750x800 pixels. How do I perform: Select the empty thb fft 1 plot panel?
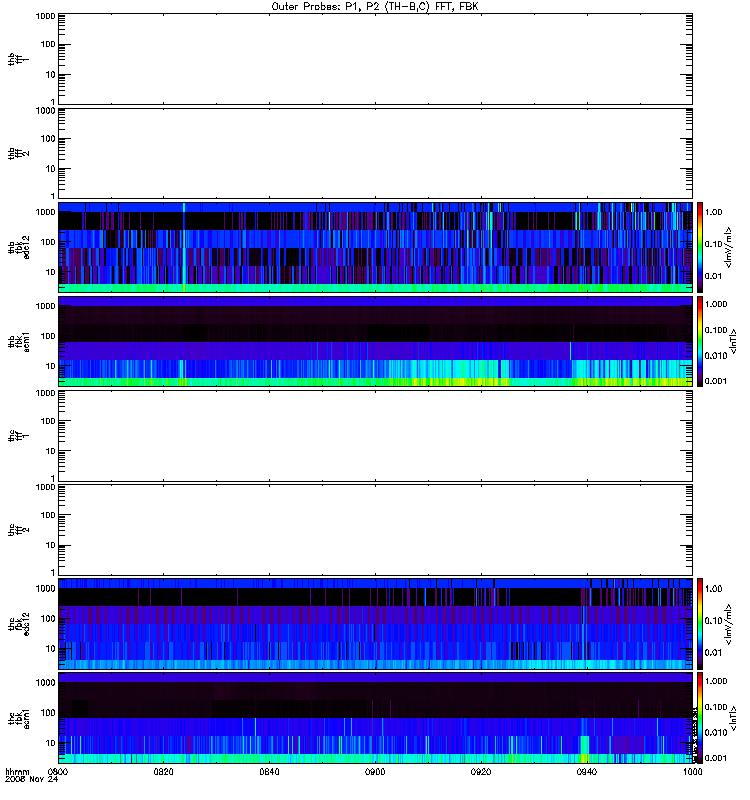pos(375,59)
